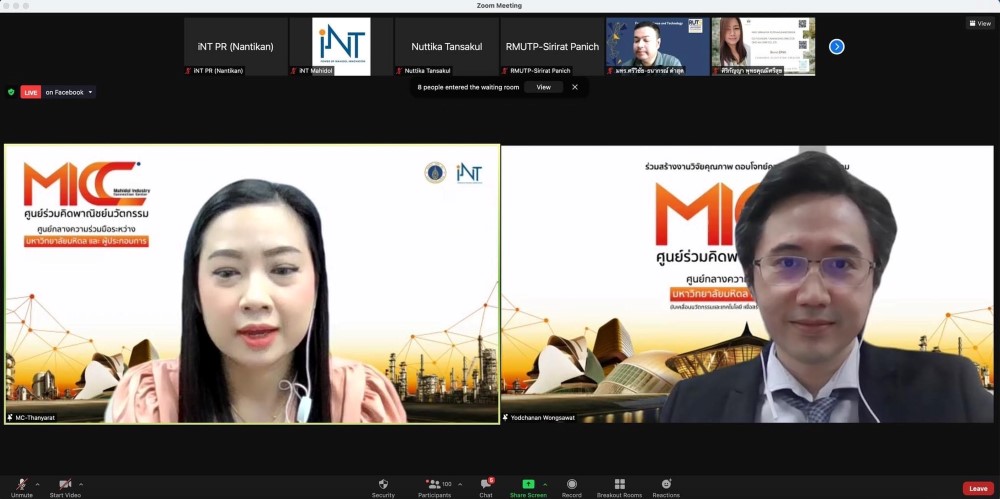Leave the meeting

pyautogui.click(x=978, y=488)
